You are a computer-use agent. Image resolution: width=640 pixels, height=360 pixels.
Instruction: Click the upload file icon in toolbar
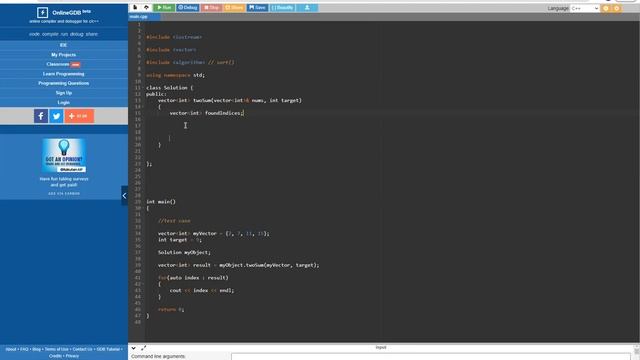tap(146, 7)
